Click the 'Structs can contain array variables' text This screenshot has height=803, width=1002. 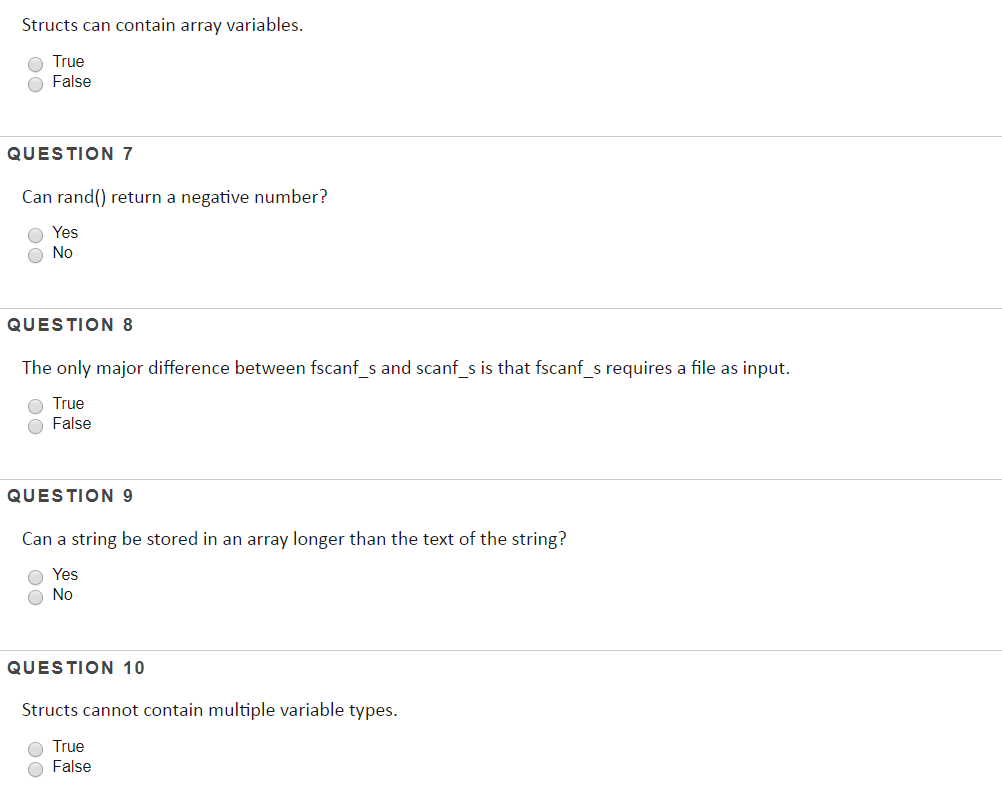click(162, 26)
